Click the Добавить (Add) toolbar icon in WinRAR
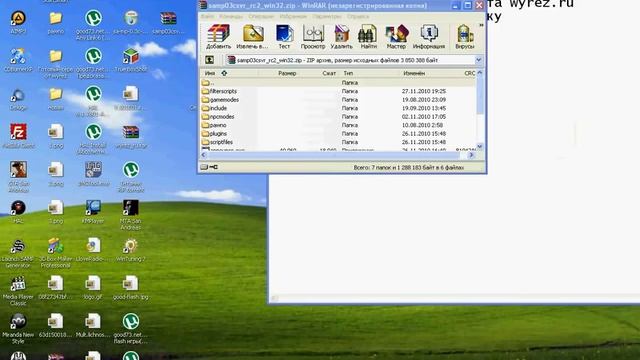Viewport: 640px width, 360px height. [x=218, y=37]
